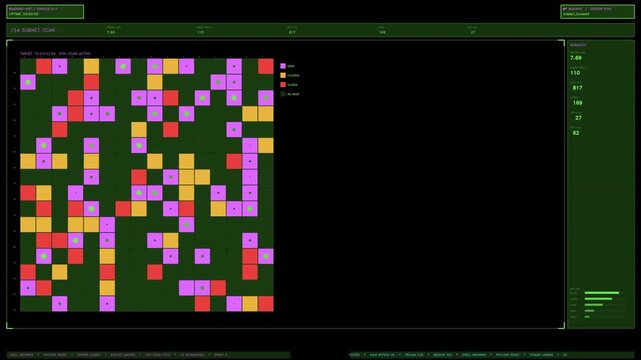Click the 110 value in header strip
This screenshot has width=641, height=360.
click(200, 32)
